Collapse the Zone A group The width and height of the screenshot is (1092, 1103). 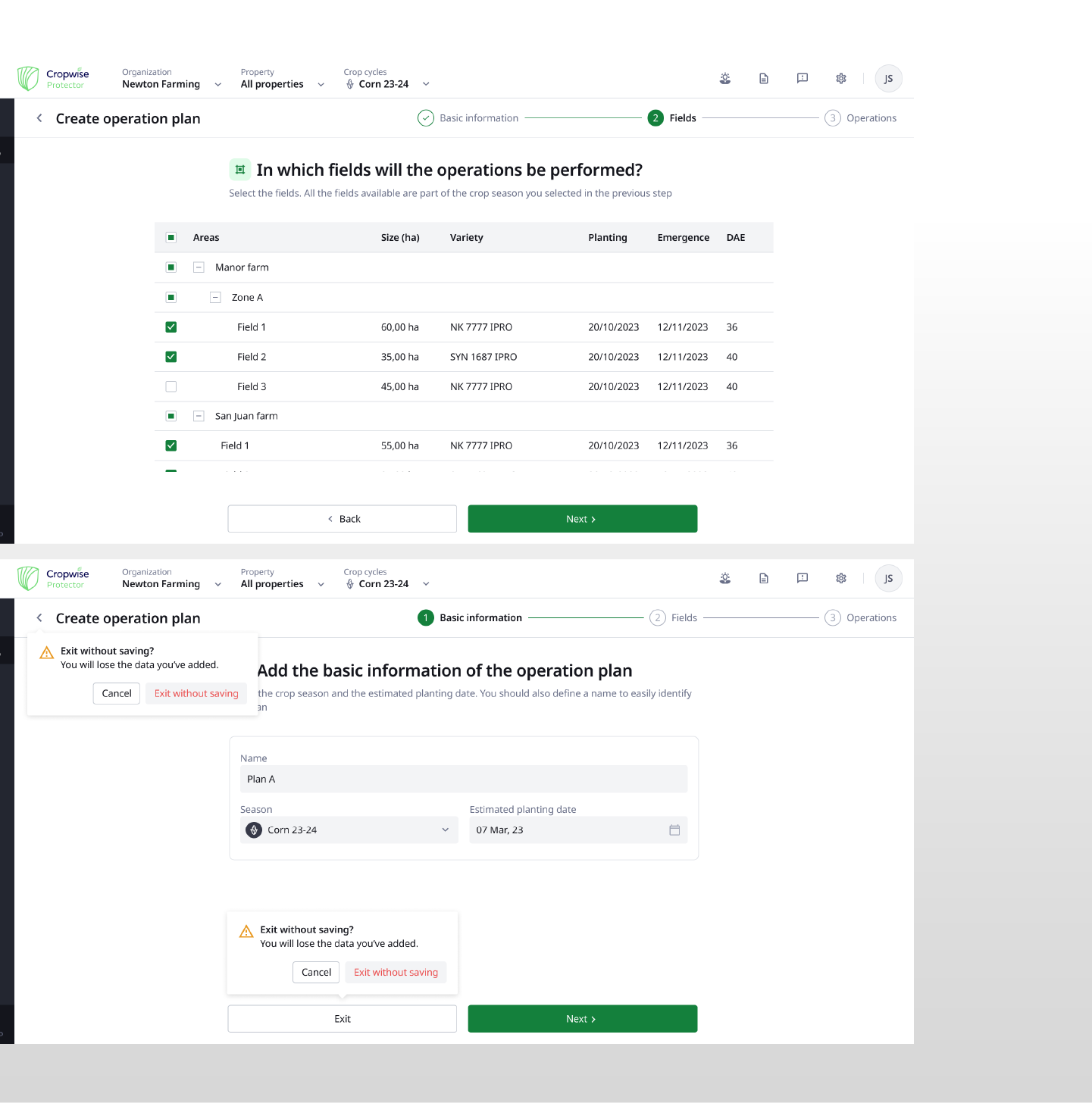215,298
